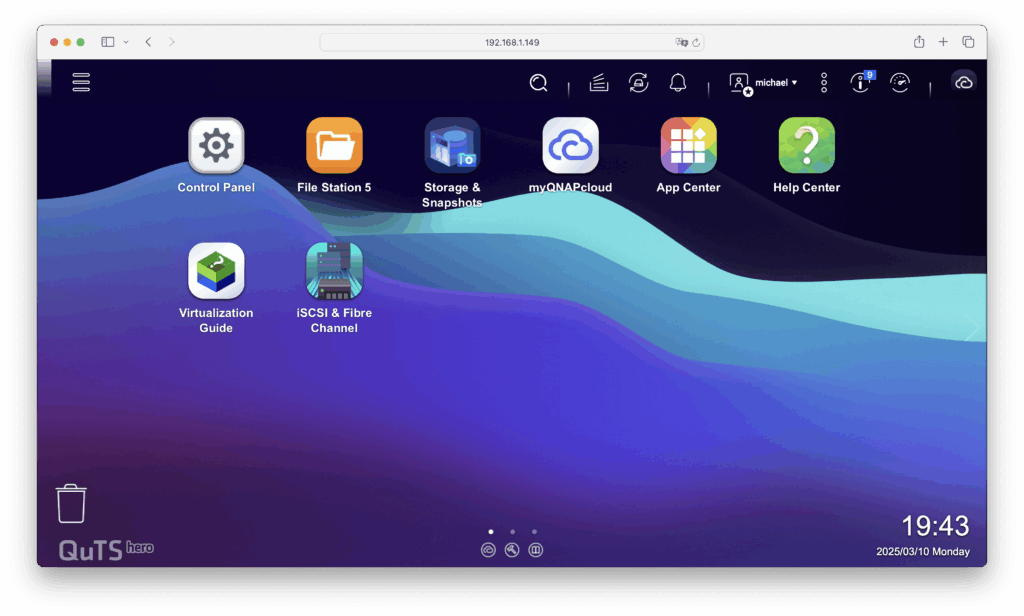The width and height of the screenshot is (1024, 616).
Task: Open the myQNAPcloud desktop app
Action: [570, 146]
